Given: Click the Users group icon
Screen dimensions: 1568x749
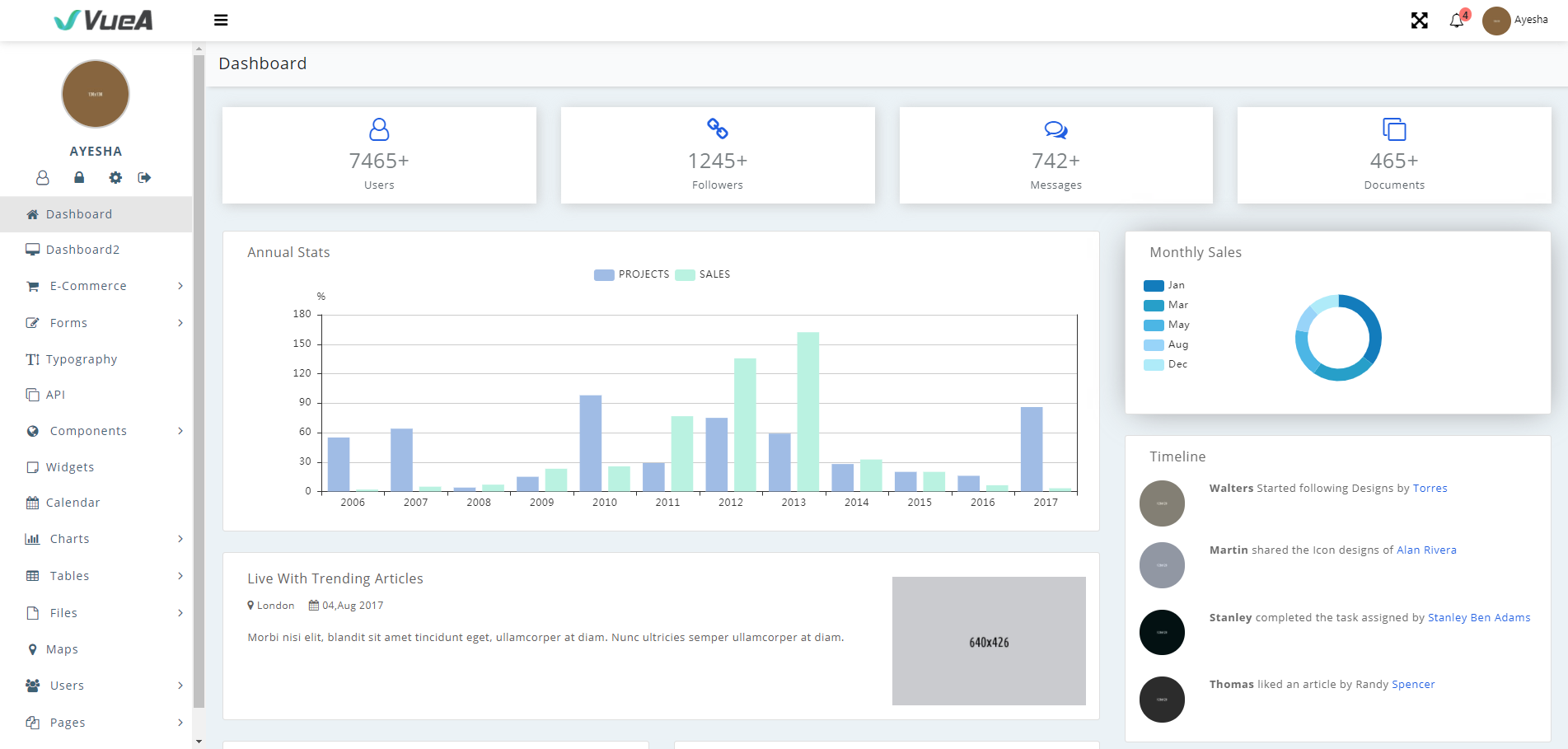Looking at the screenshot, I should (33, 686).
